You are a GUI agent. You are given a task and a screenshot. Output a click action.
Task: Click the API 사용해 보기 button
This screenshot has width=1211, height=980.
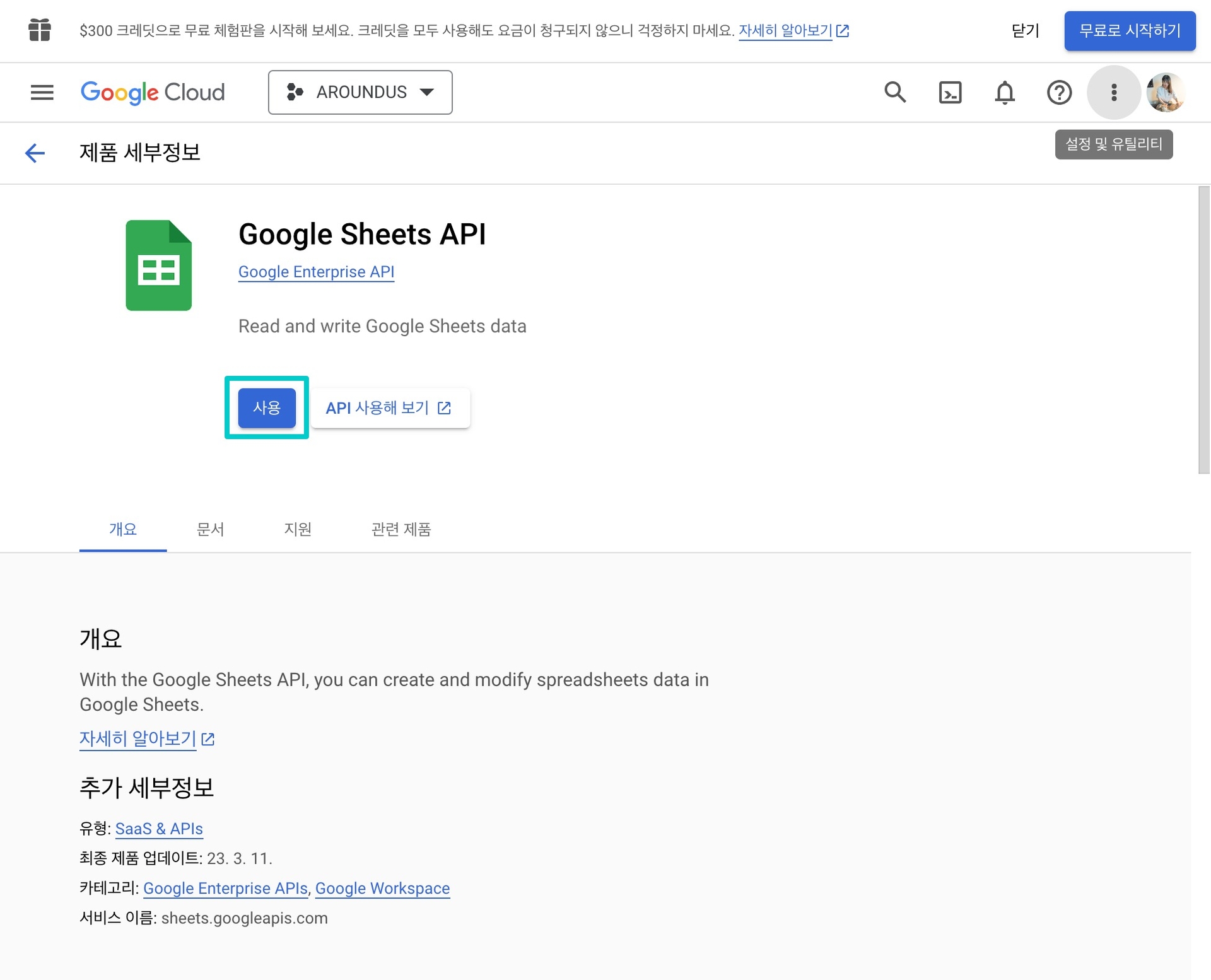[389, 408]
